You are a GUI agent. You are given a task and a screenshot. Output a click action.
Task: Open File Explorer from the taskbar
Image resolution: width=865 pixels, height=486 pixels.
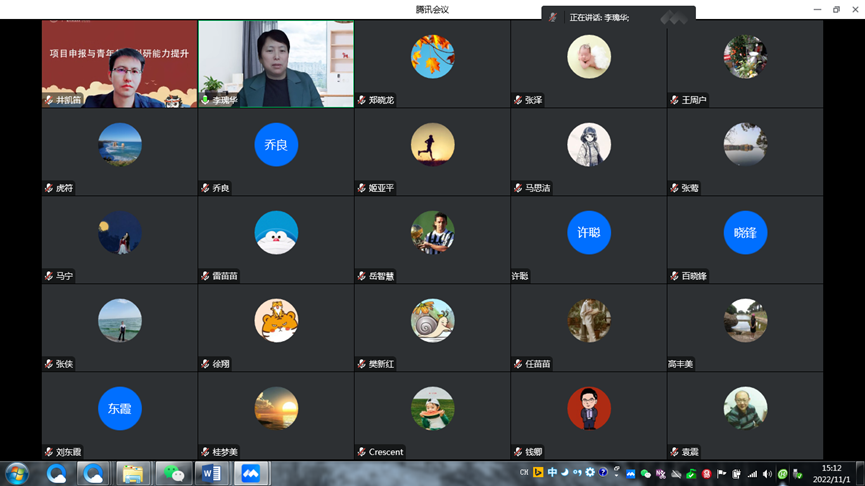[x=133, y=473]
